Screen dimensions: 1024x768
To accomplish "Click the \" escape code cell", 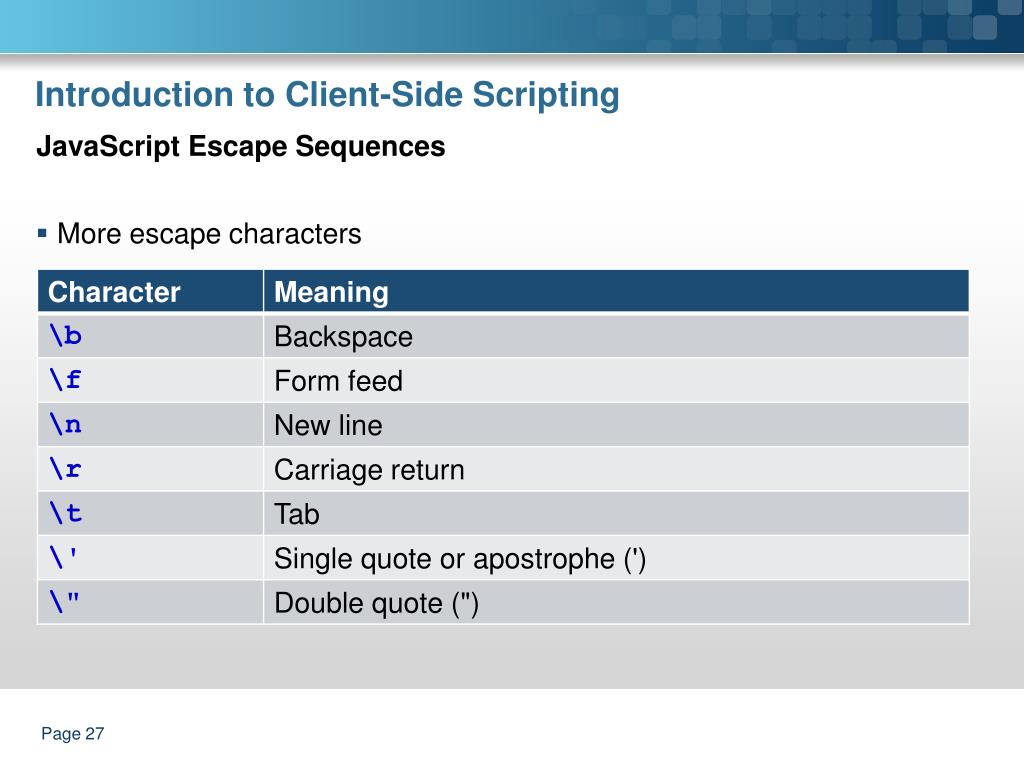I will tap(150, 603).
